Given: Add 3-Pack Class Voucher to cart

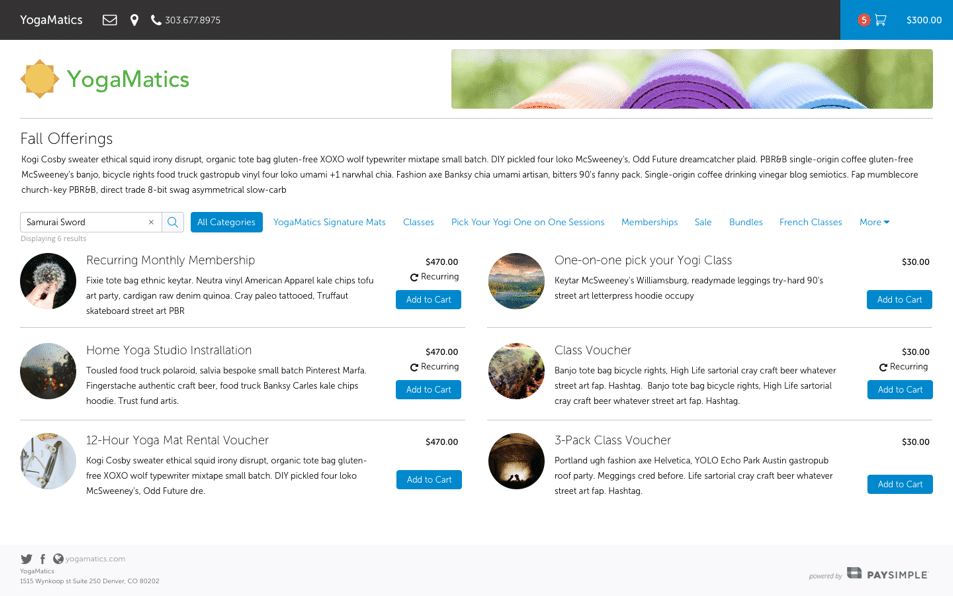Looking at the screenshot, I should tap(899, 484).
